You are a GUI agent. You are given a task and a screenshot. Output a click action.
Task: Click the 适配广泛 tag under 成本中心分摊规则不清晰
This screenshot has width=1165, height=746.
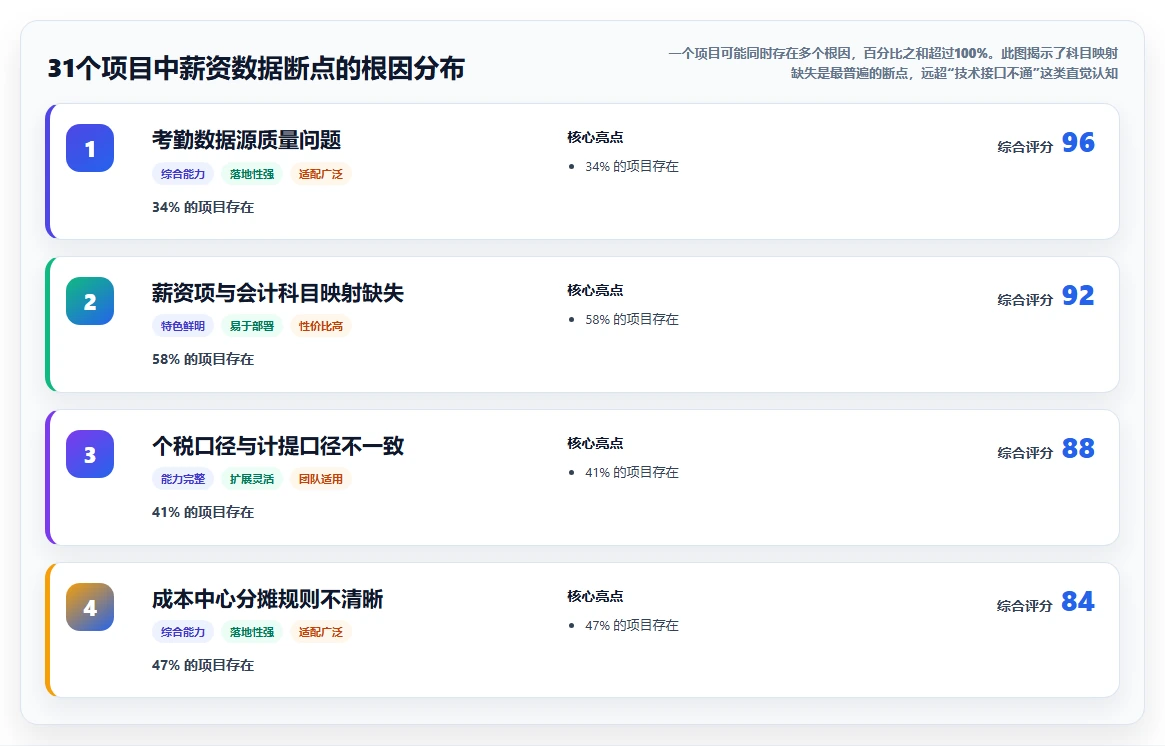tap(321, 632)
